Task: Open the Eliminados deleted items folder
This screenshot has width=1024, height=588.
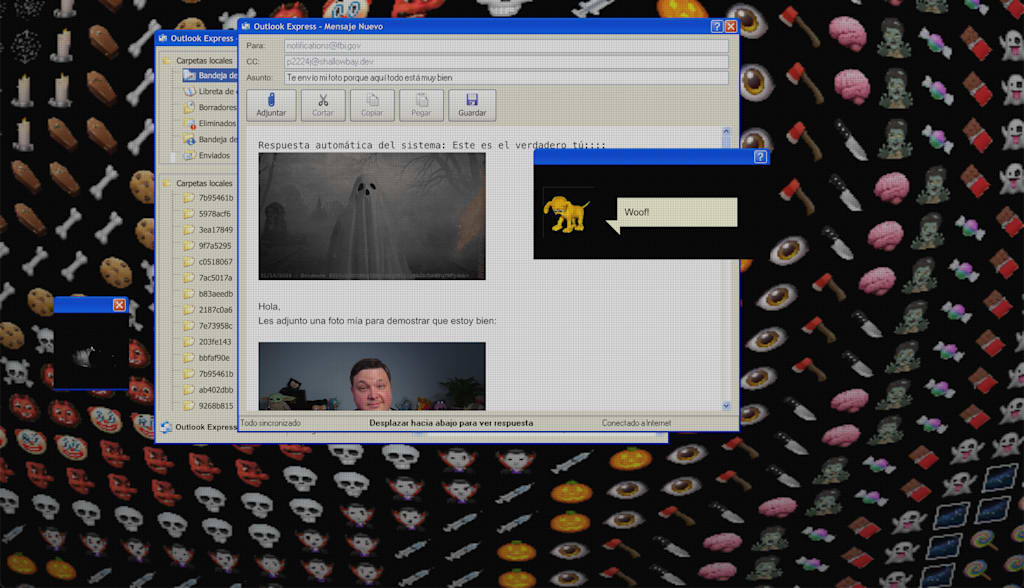Action: tap(210, 123)
